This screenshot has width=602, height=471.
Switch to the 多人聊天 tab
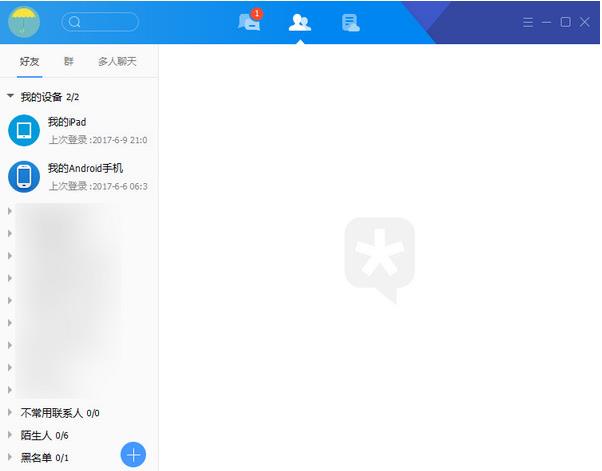pos(117,61)
